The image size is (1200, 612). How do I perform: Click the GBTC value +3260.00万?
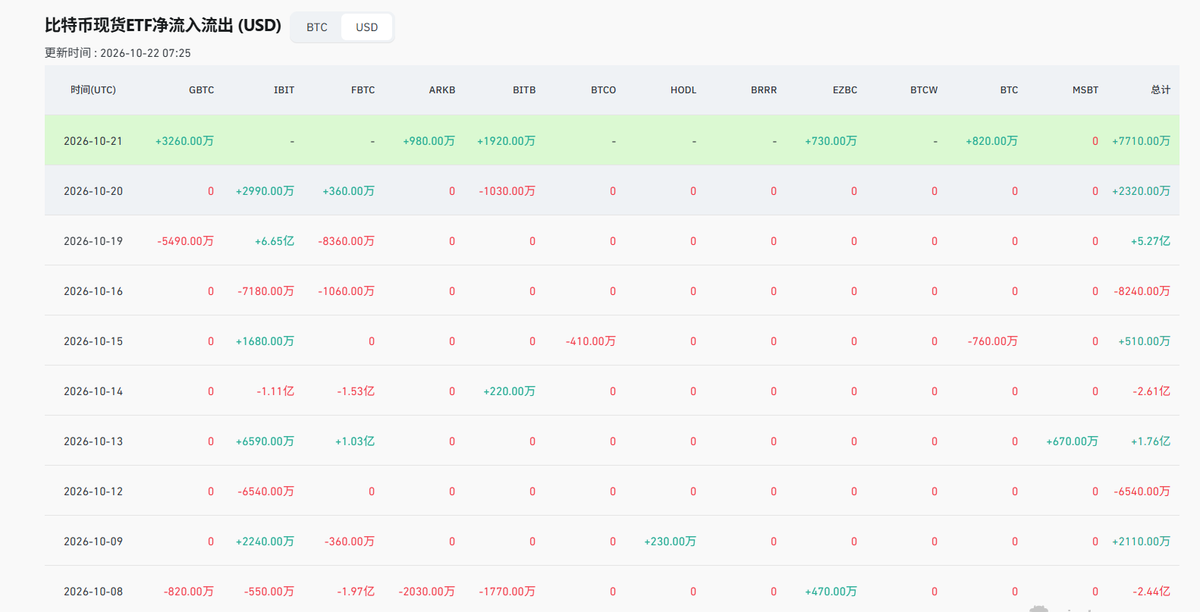pos(184,141)
